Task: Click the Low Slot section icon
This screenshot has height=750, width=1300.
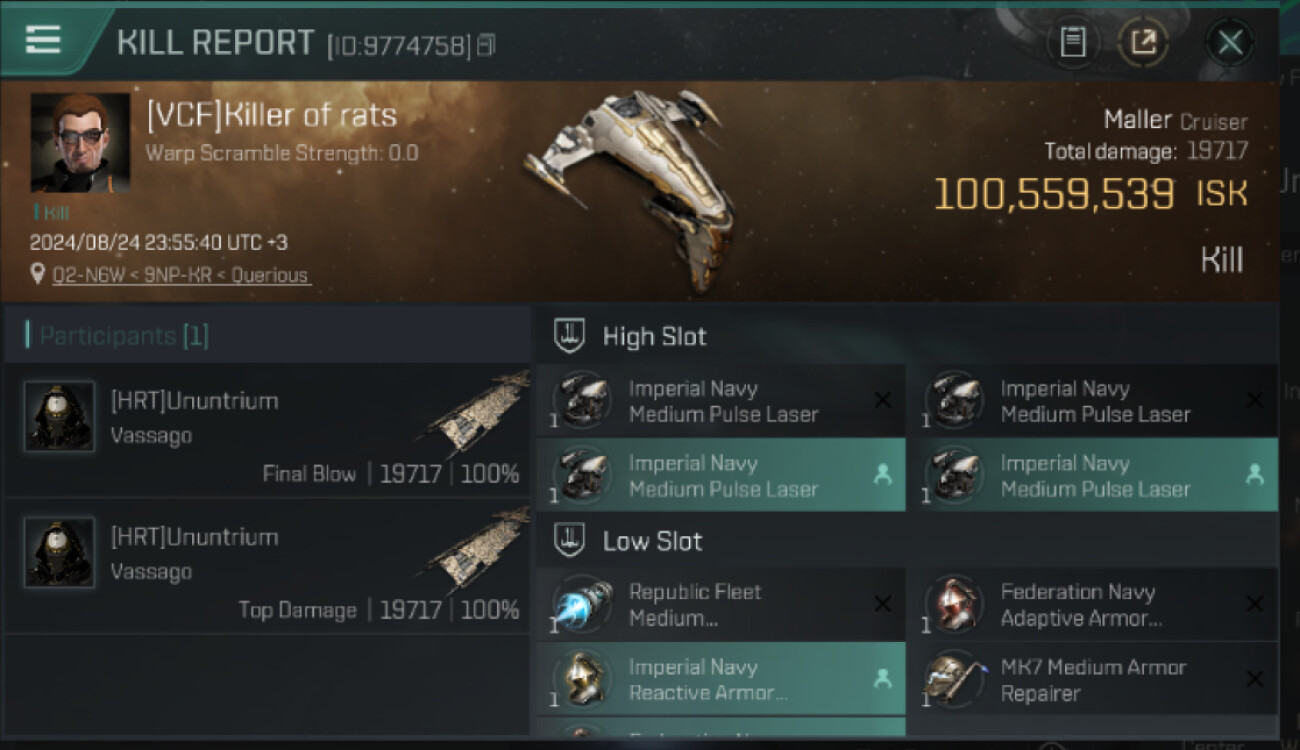Action: click(x=569, y=541)
